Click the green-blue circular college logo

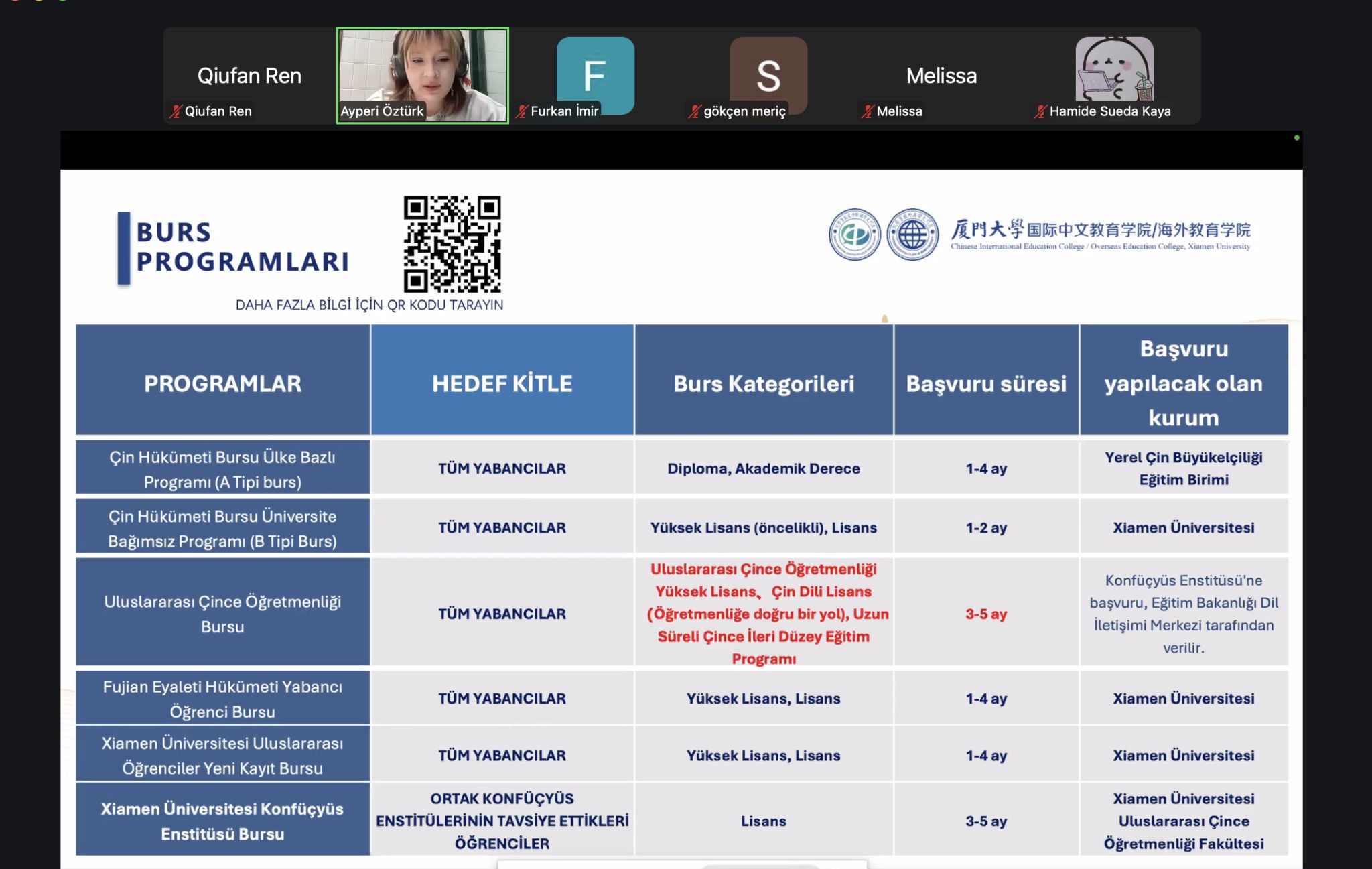pos(854,235)
